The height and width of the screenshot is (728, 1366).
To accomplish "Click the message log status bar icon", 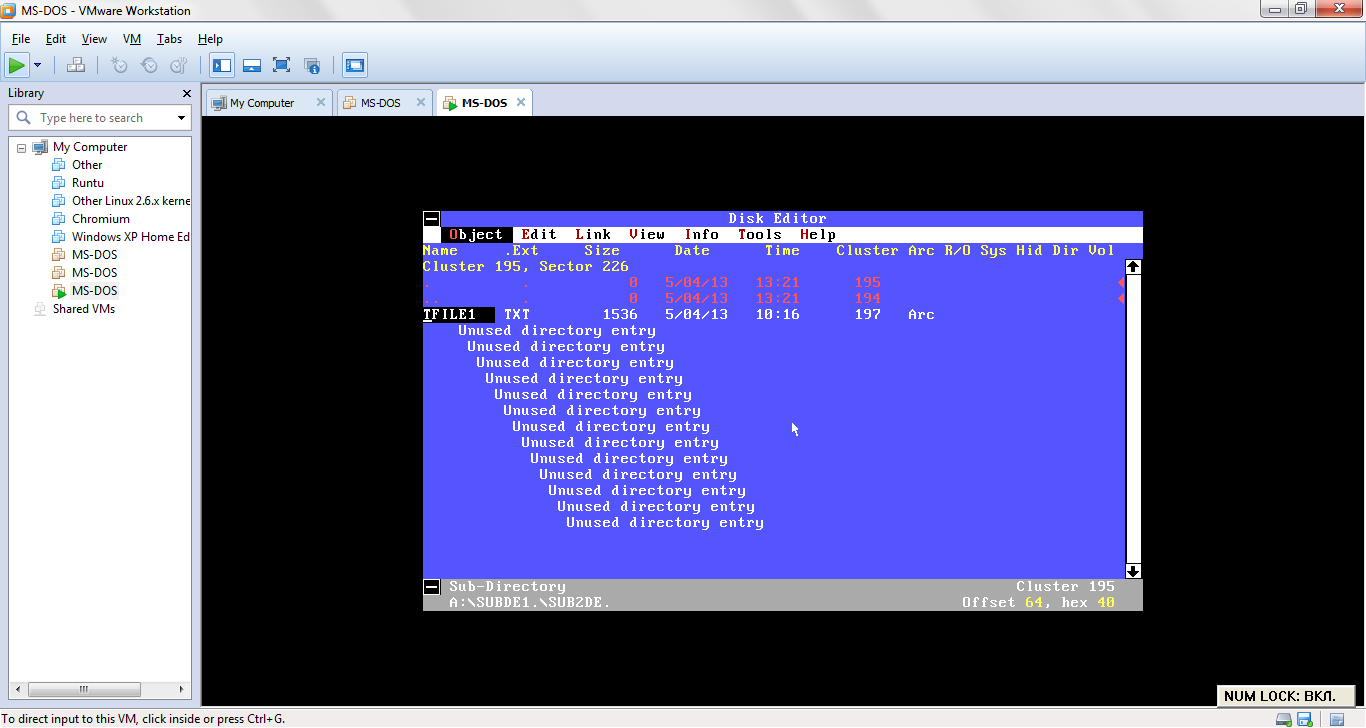I will 1337,719.
